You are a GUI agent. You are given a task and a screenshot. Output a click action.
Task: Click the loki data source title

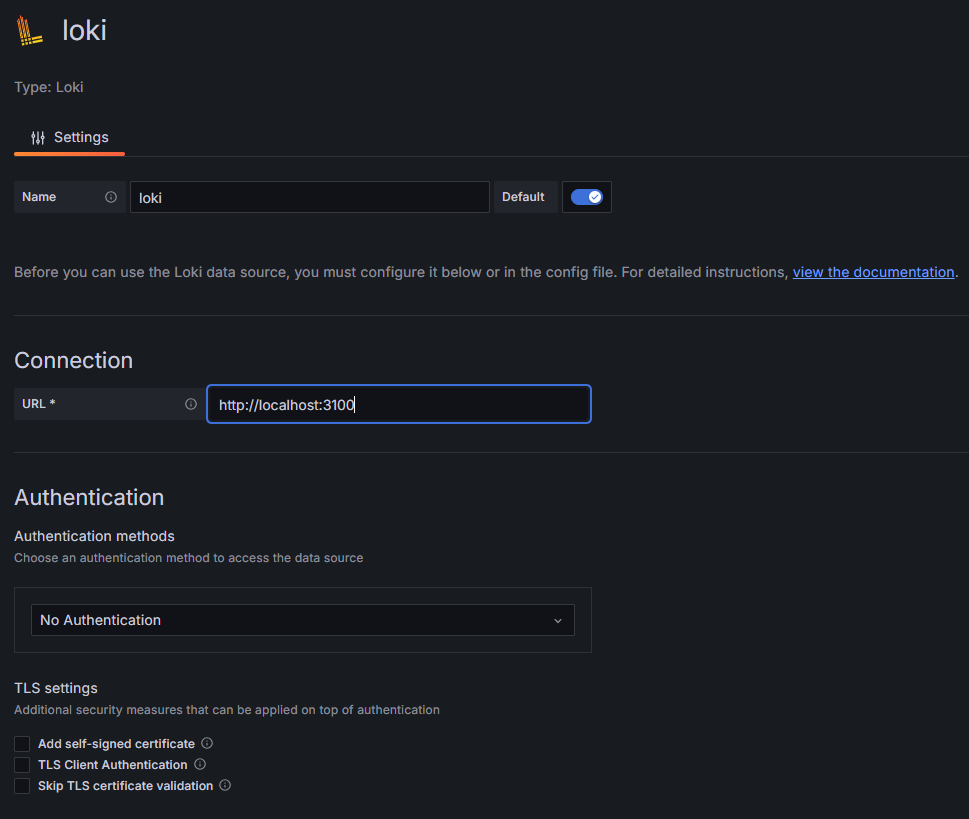pos(84,30)
